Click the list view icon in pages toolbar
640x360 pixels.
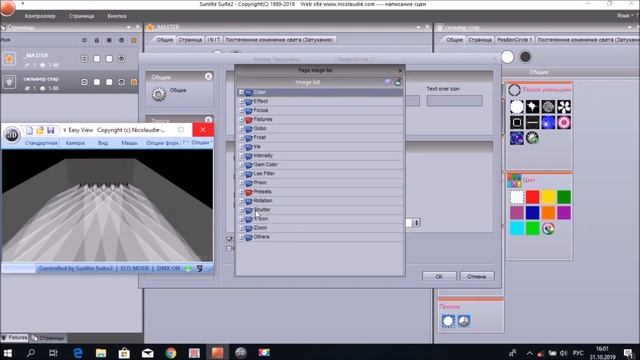(x=84, y=40)
